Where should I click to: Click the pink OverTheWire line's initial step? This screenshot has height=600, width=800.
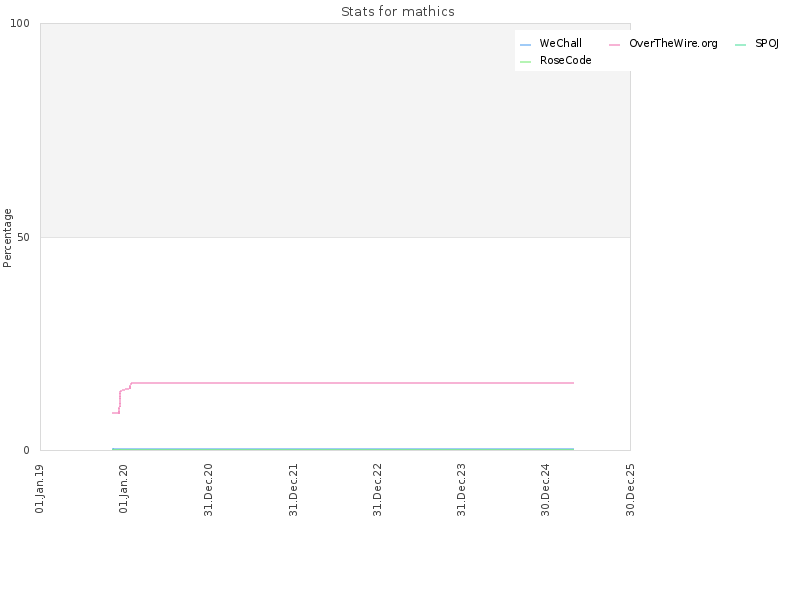tap(116, 413)
